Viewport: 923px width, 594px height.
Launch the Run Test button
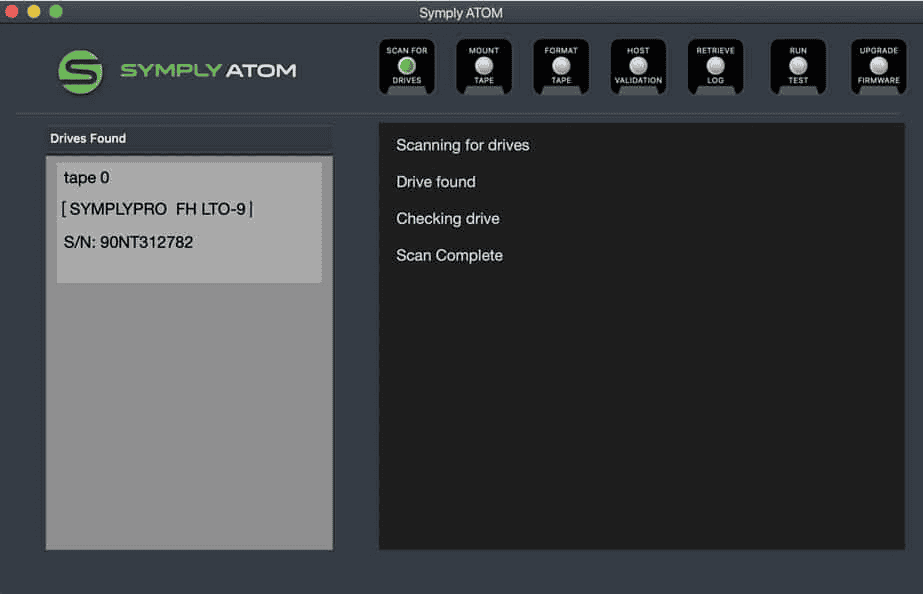pyautogui.click(x=798, y=66)
